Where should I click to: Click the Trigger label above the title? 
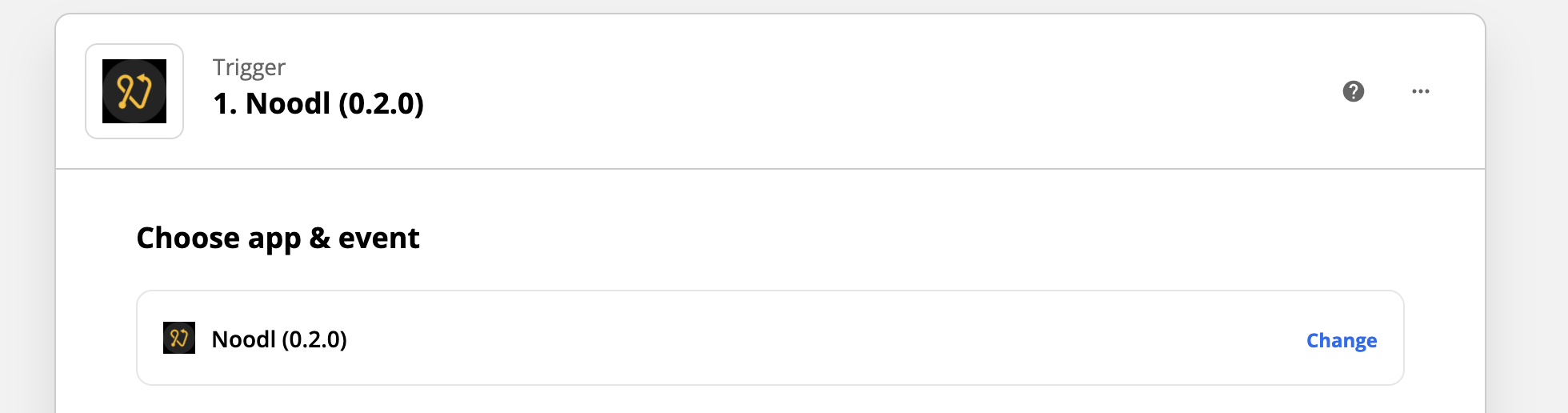point(249,68)
